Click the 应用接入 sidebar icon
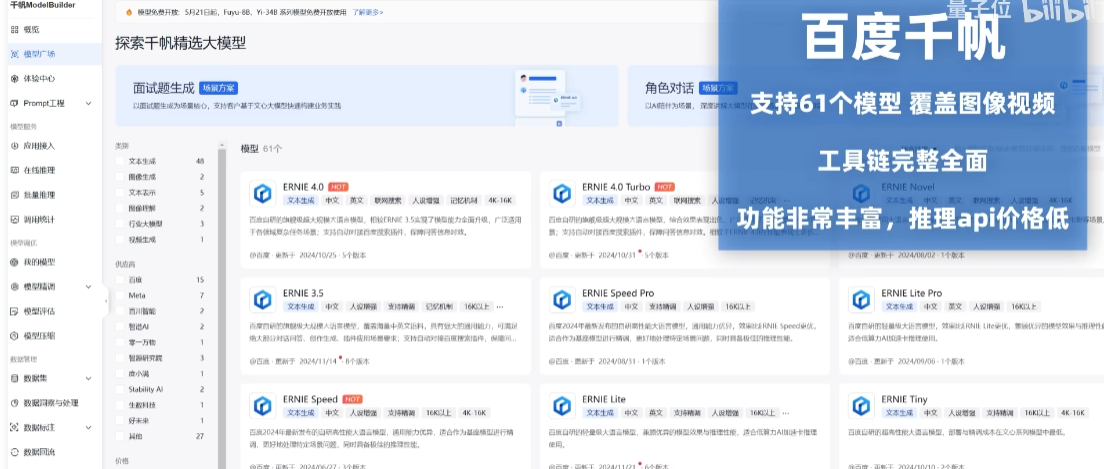Image resolution: width=1104 pixels, height=469 pixels. point(14,146)
